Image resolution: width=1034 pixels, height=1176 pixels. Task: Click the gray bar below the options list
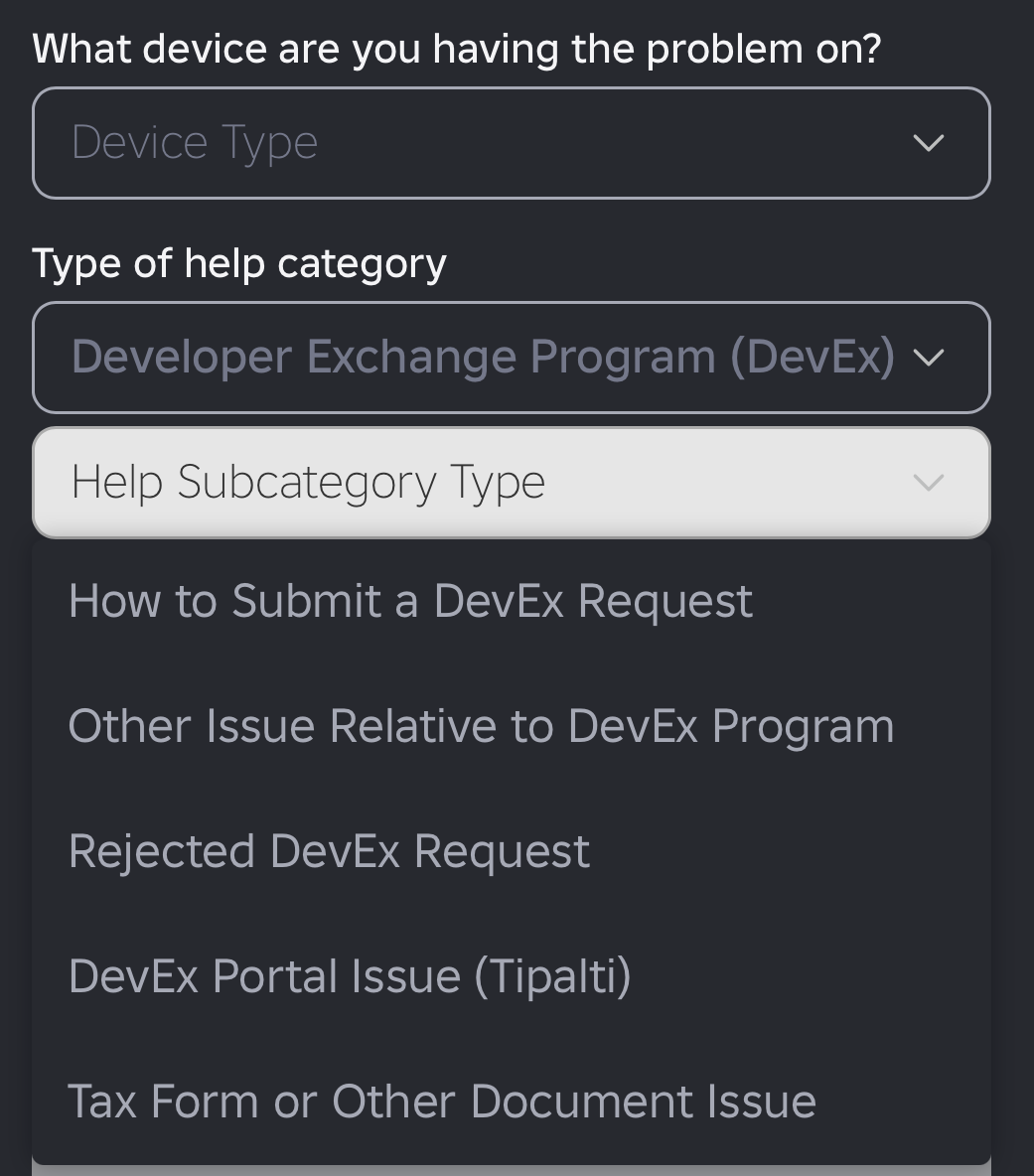click(x=512, y=1171)
